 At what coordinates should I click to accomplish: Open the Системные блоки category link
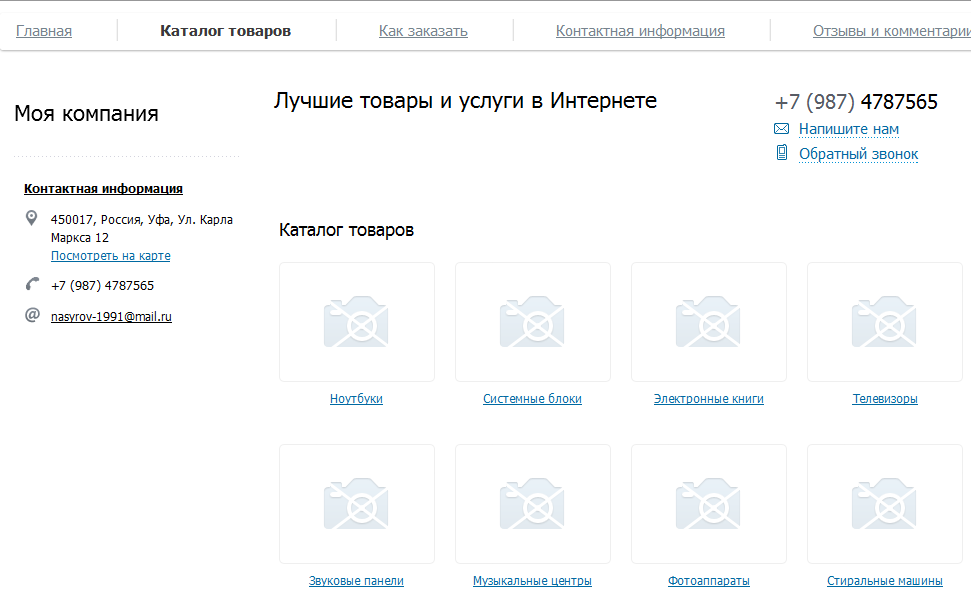tap(532, 398)
